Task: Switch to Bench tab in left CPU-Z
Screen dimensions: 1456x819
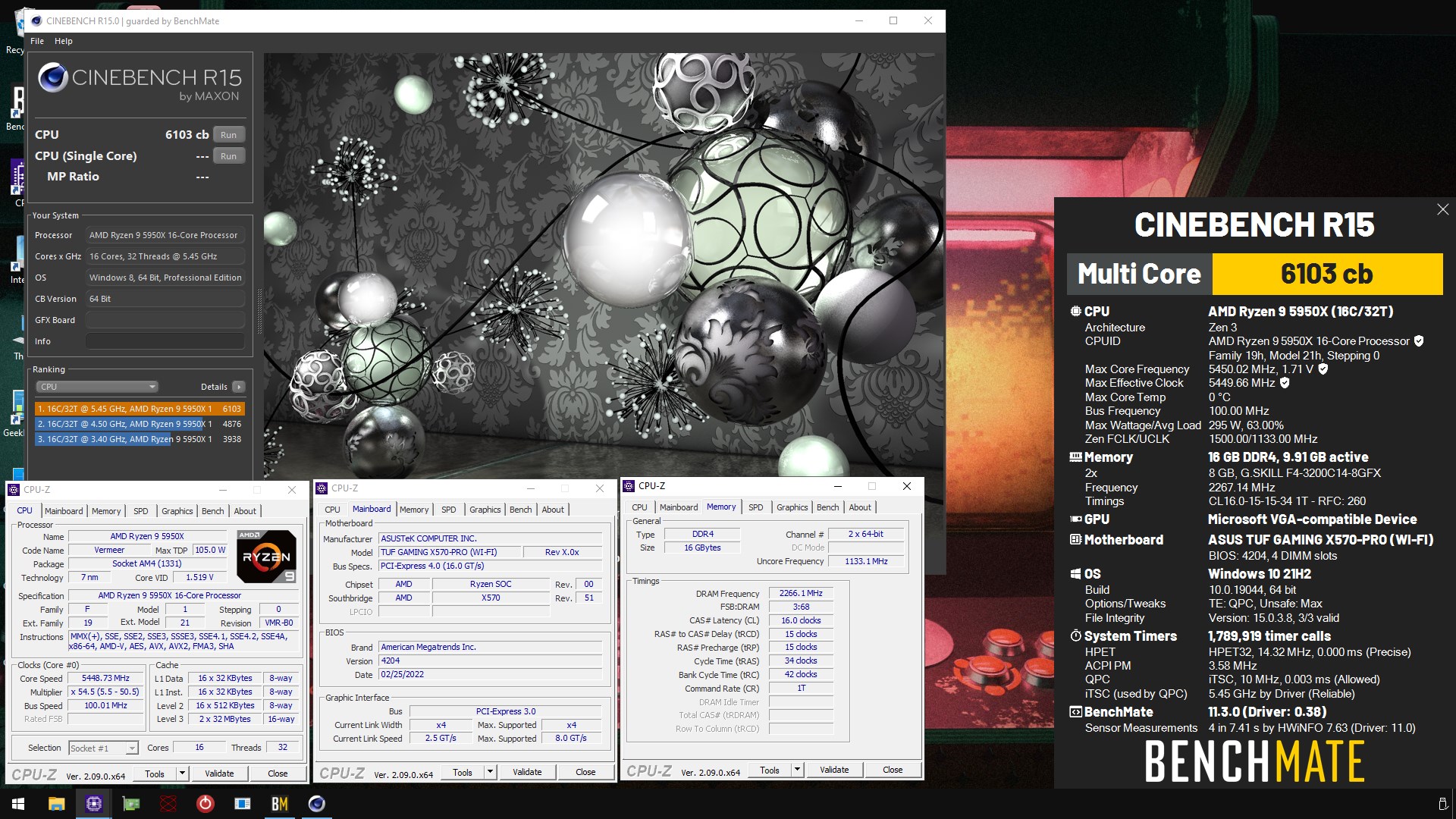Action: pyautogui.click(x=213, y=511)
